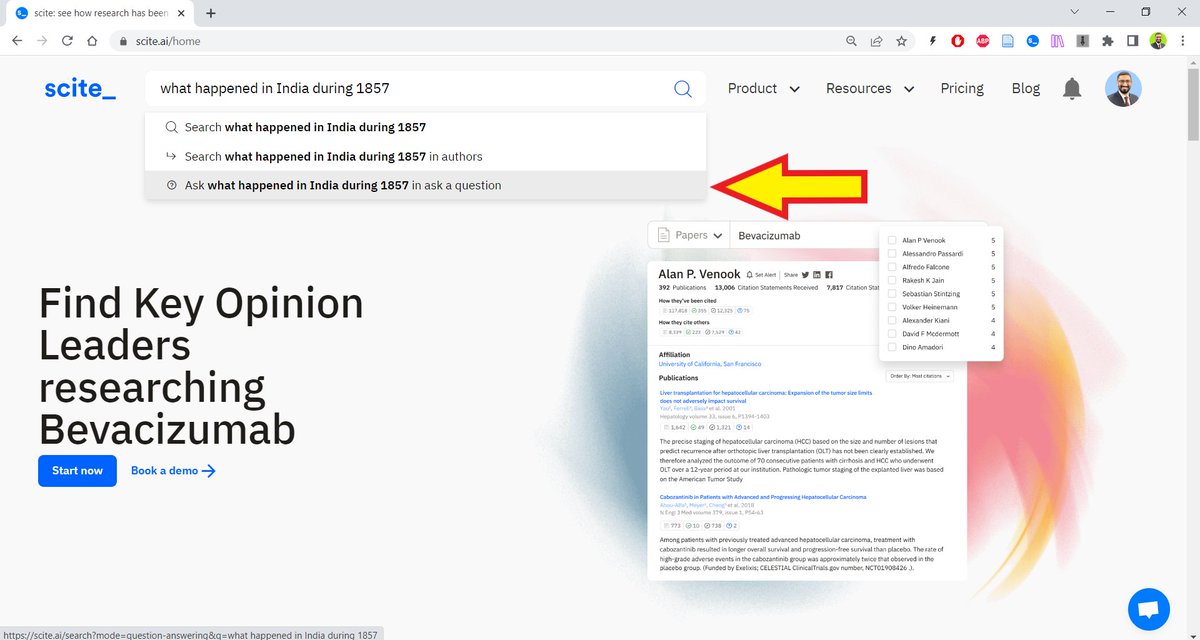Expand the Resources menu
The height and width of the screenshot is (640, 1200).
(x=870, y=88)
